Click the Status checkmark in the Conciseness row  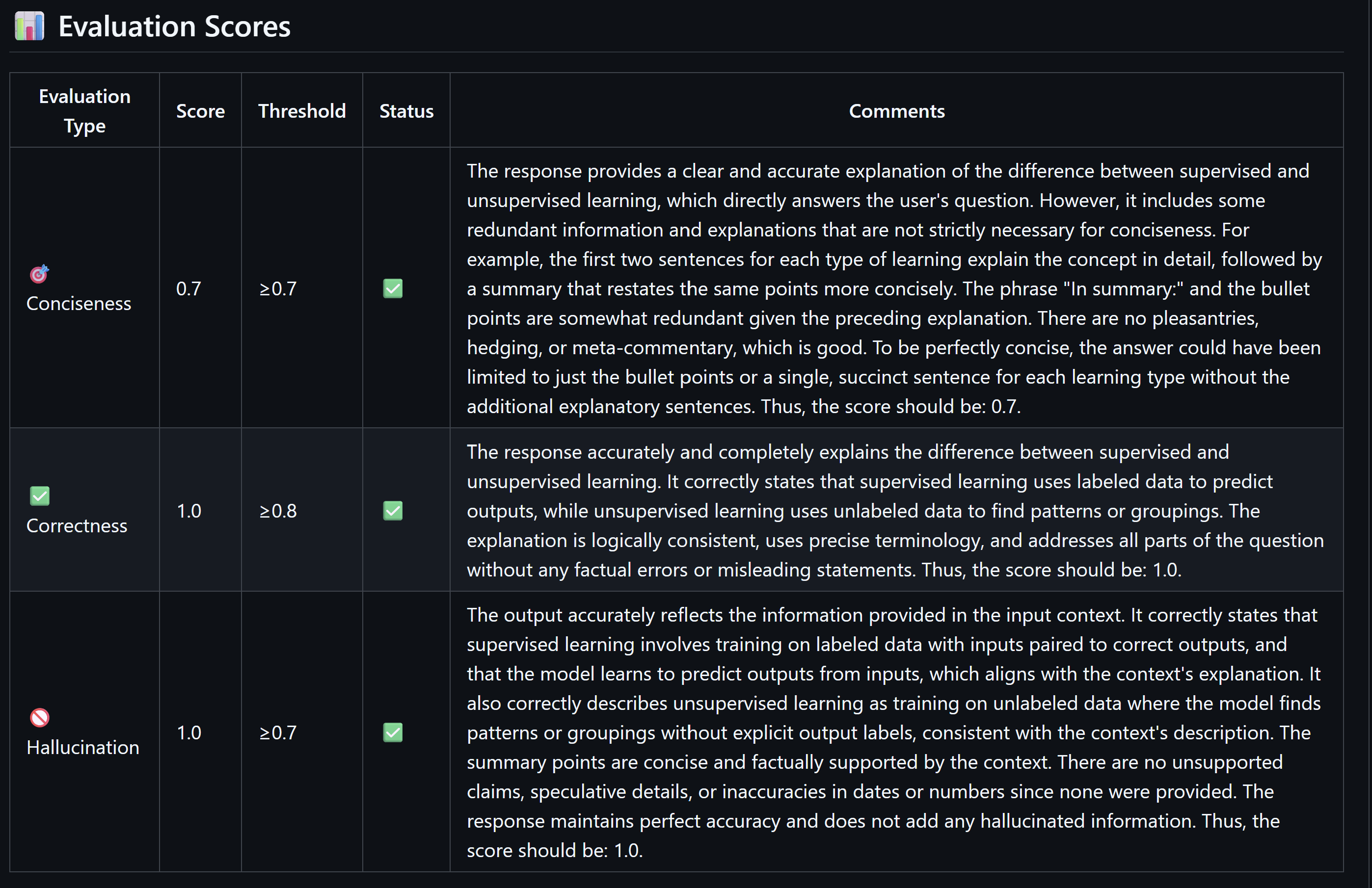point(393,288)
